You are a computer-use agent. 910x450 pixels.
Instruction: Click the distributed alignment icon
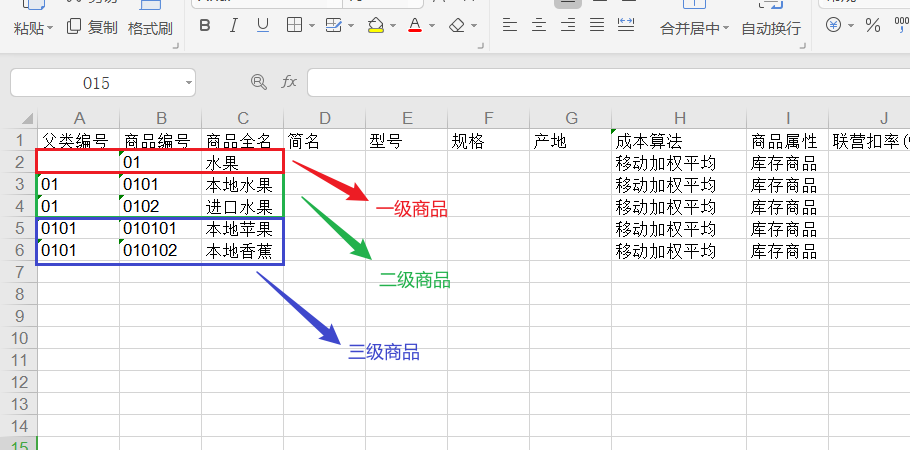tap(627, 25)
